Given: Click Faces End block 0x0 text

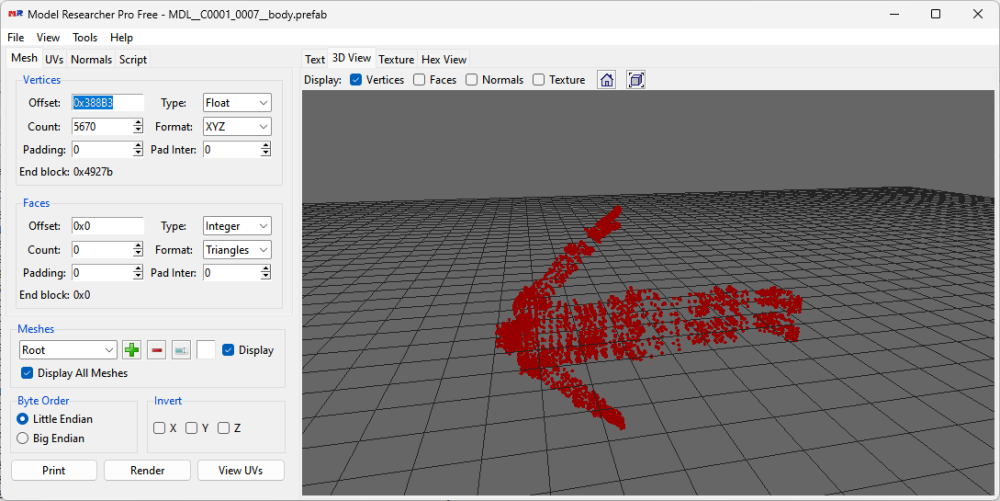Looking at the screenshot, I should 55,295.
